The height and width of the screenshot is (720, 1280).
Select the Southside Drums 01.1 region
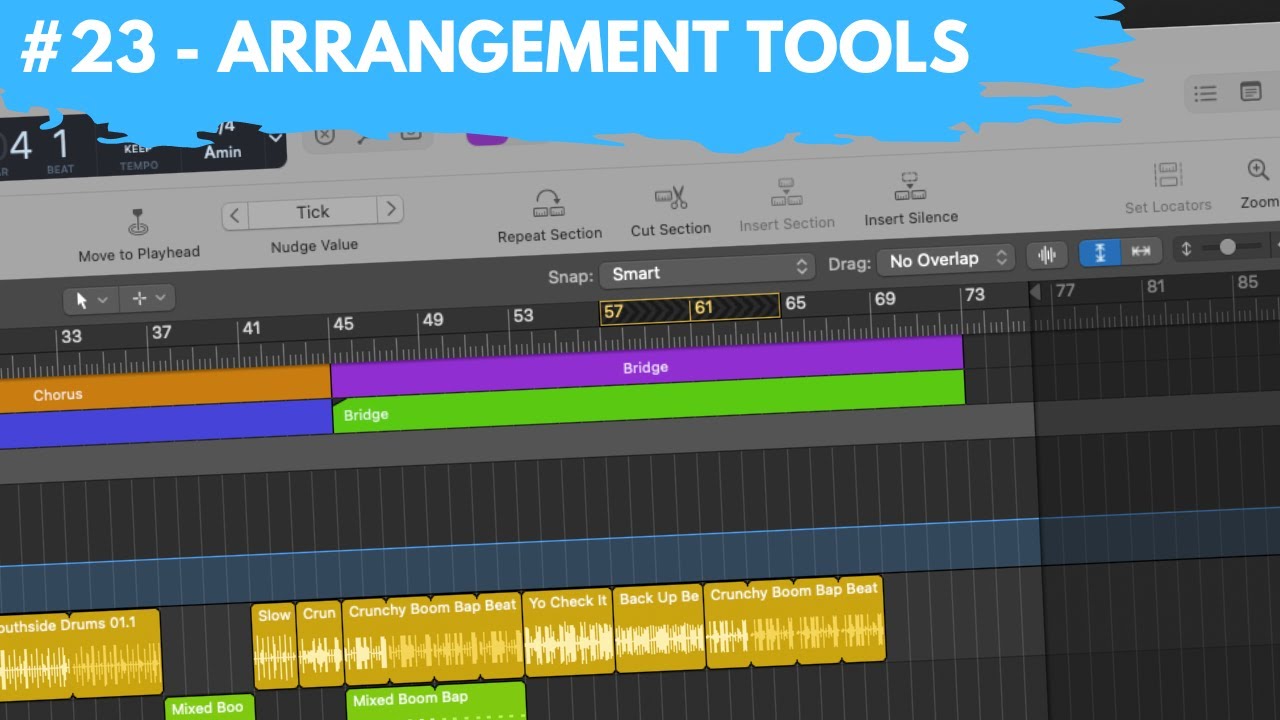[80, 655]
